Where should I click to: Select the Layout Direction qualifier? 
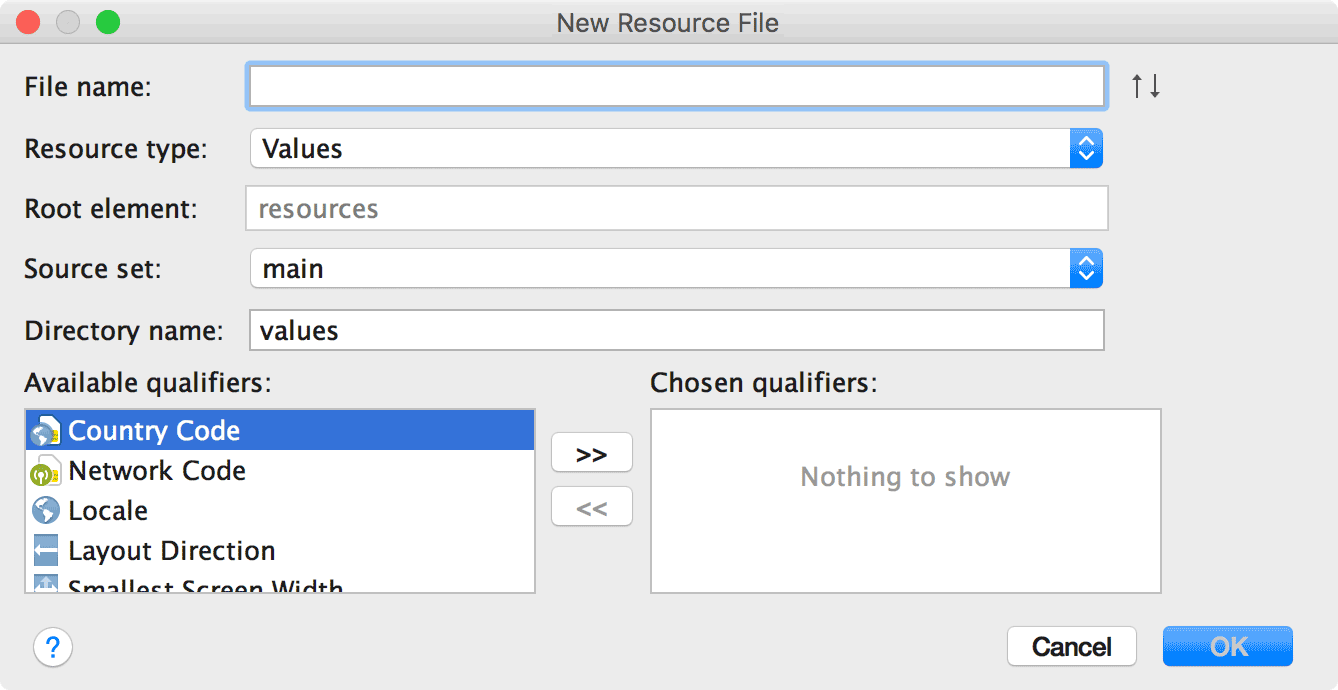tap(171, 551)
